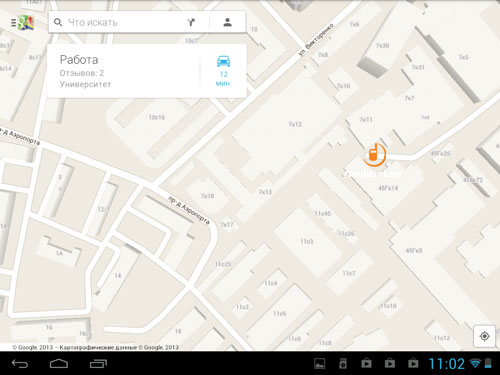Image resolution: width=500 pixels, height=375 pixels.
Task: Select building labeled 7к12 on map
Action: point(295,124)
